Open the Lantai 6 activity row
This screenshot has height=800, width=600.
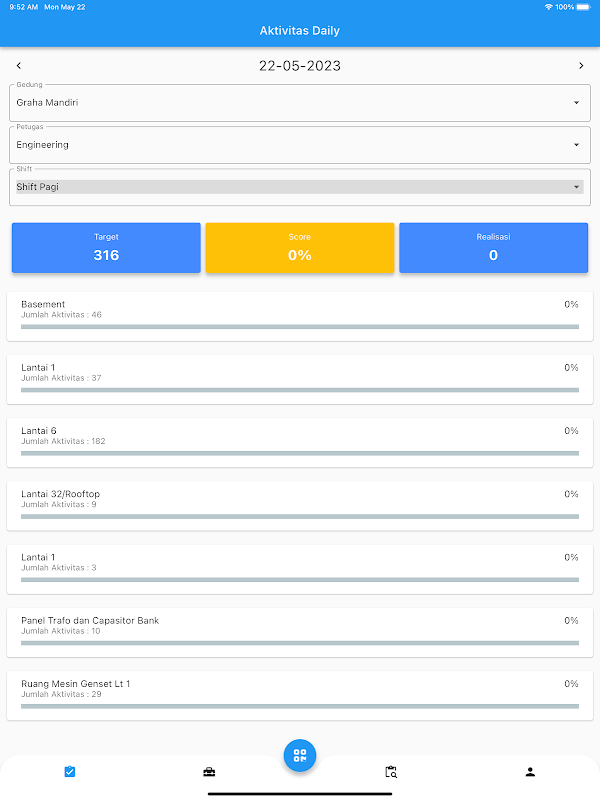[x=300, y=443]
